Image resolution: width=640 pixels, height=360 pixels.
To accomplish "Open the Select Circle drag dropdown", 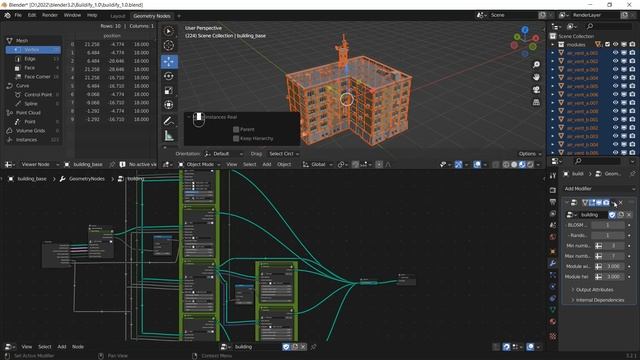I will coord(284,154).
